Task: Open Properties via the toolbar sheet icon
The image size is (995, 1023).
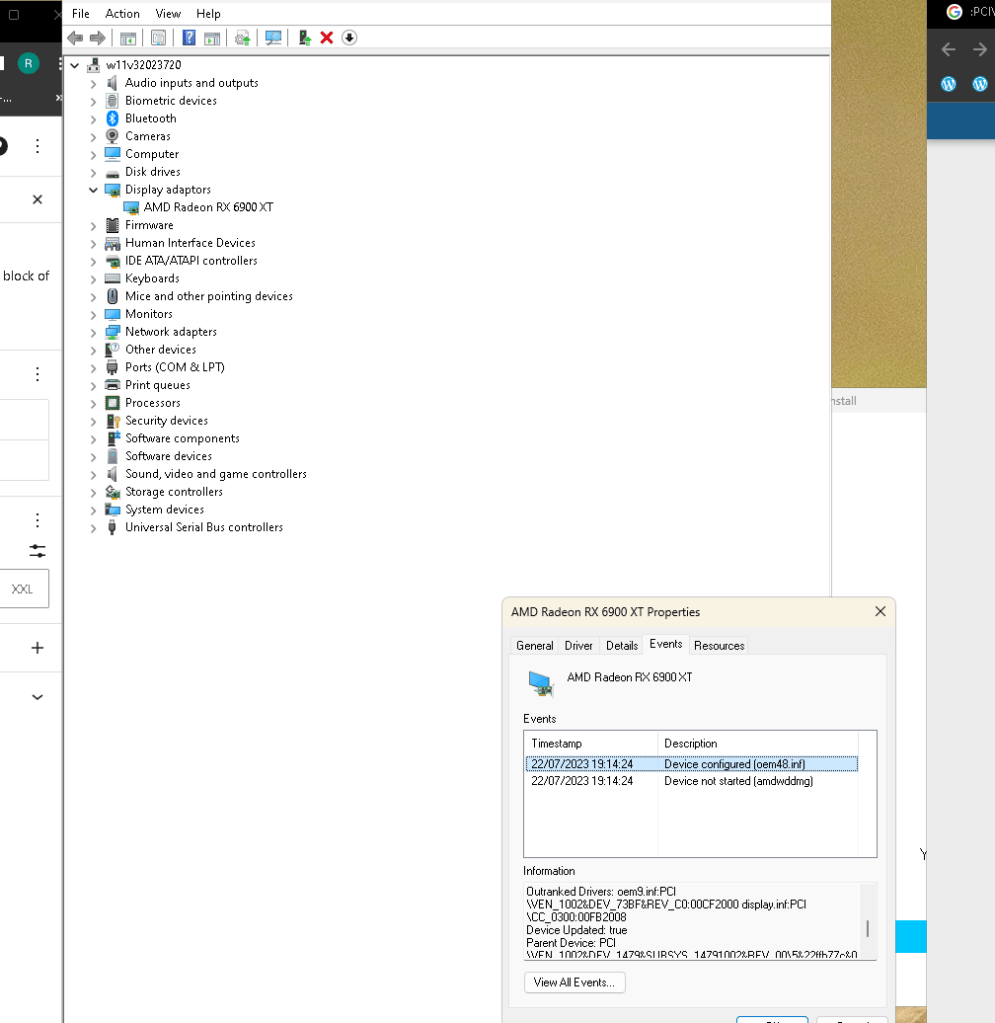Action: pyautogui.click(x=159, y=38)
